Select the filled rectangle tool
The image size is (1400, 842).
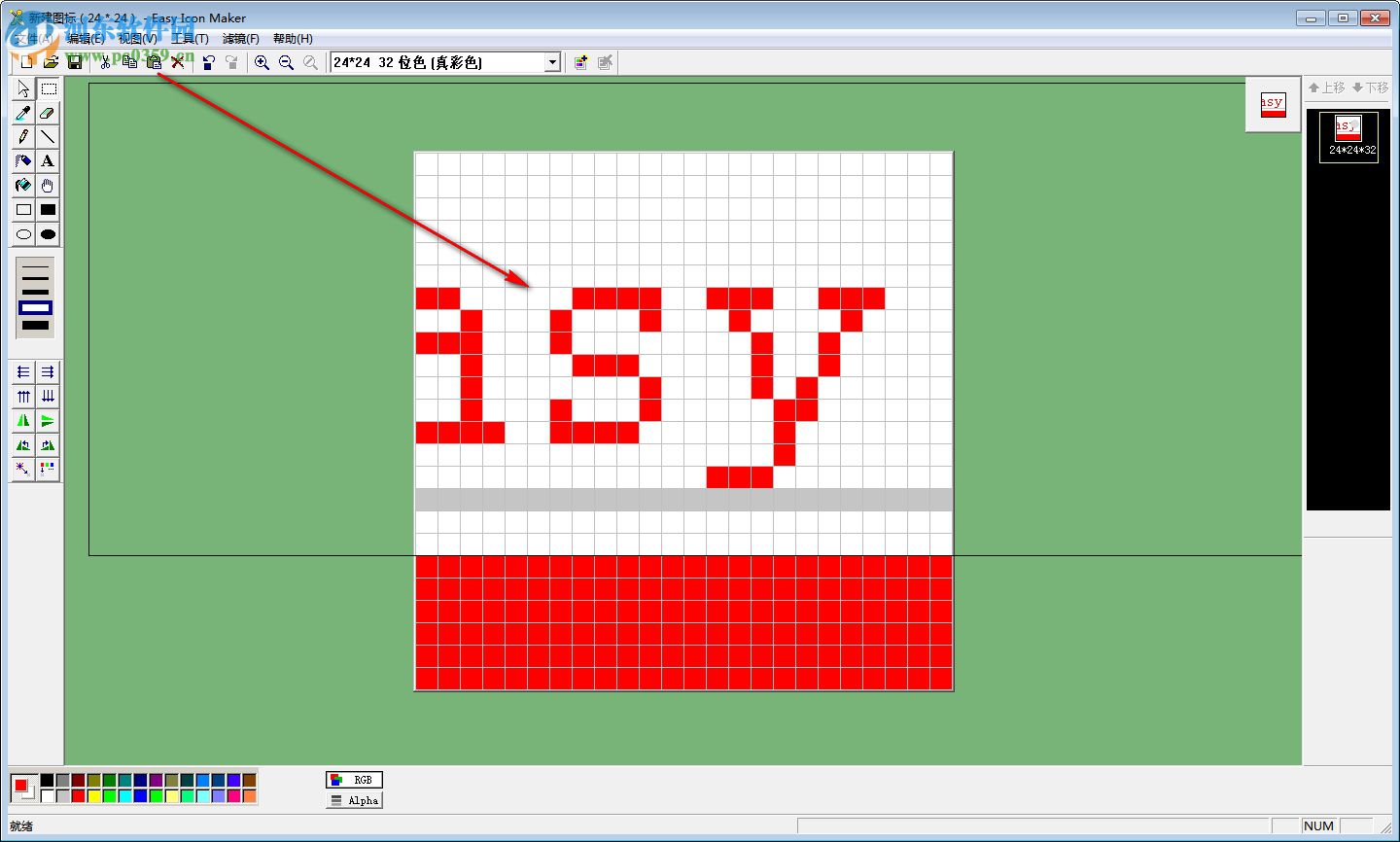click(x=48, y=210)
